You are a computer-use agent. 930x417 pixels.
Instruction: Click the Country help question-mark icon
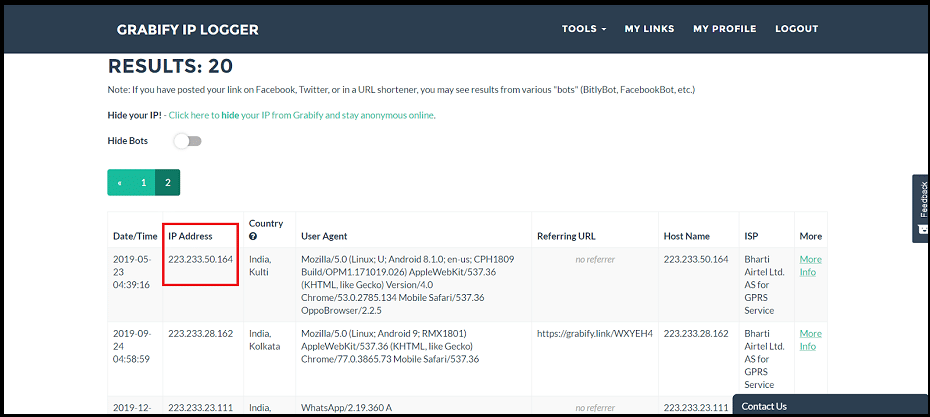(x=253, y=236)
